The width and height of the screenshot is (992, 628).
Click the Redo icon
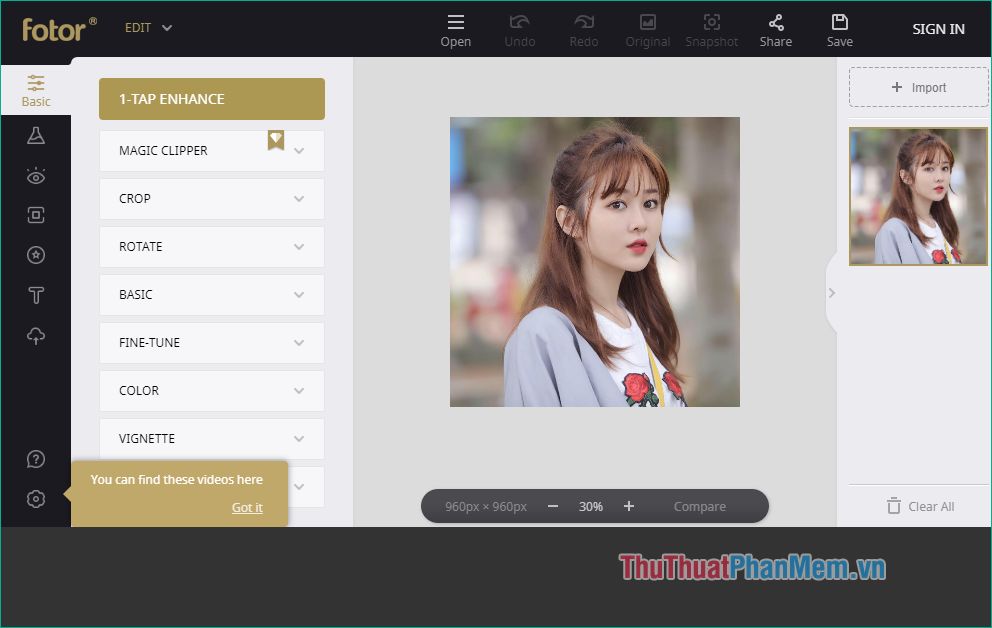tap(584, 28)
